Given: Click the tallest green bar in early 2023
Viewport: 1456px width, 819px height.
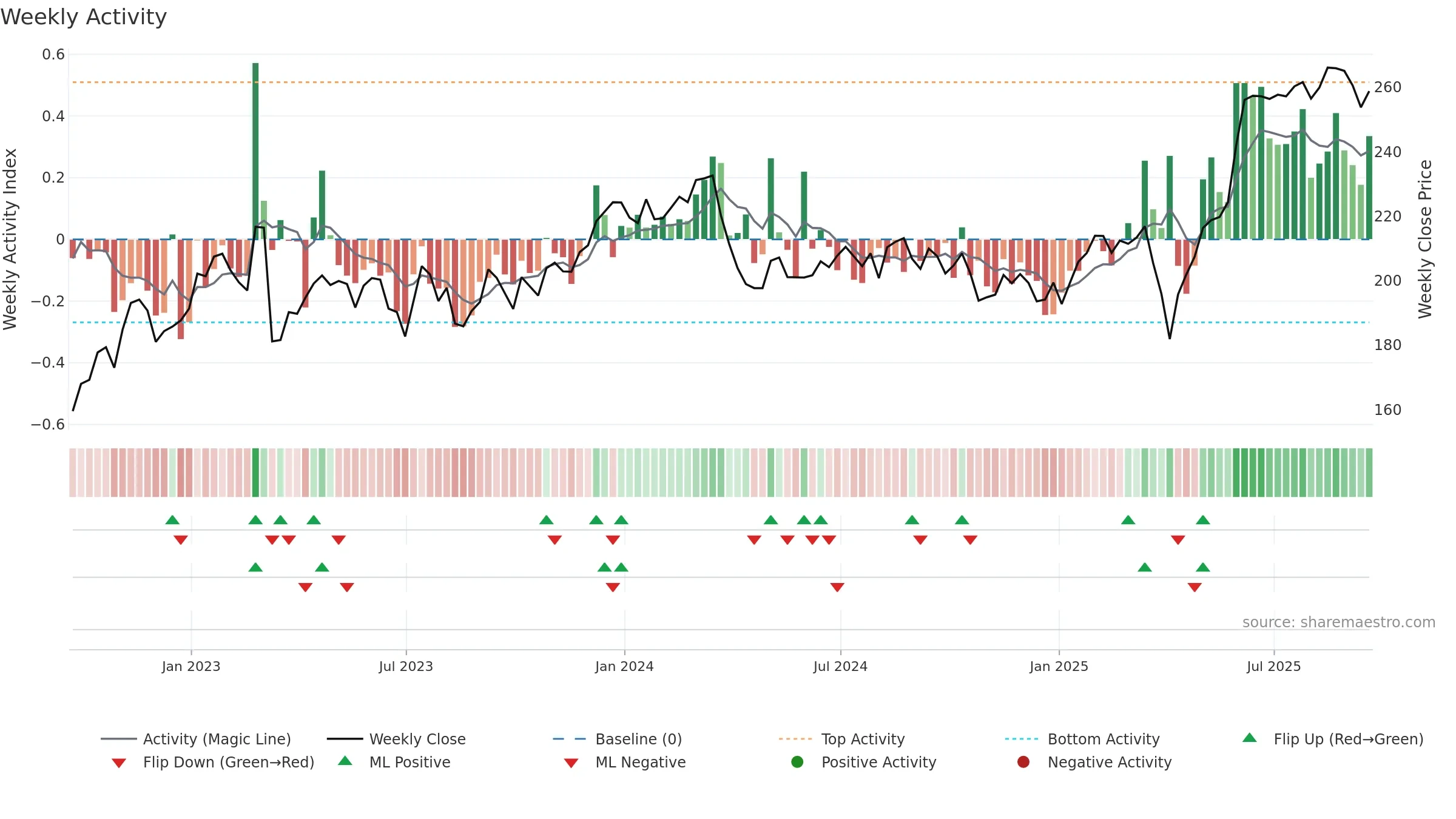Looking at the screenshot, I should [255, 150].
